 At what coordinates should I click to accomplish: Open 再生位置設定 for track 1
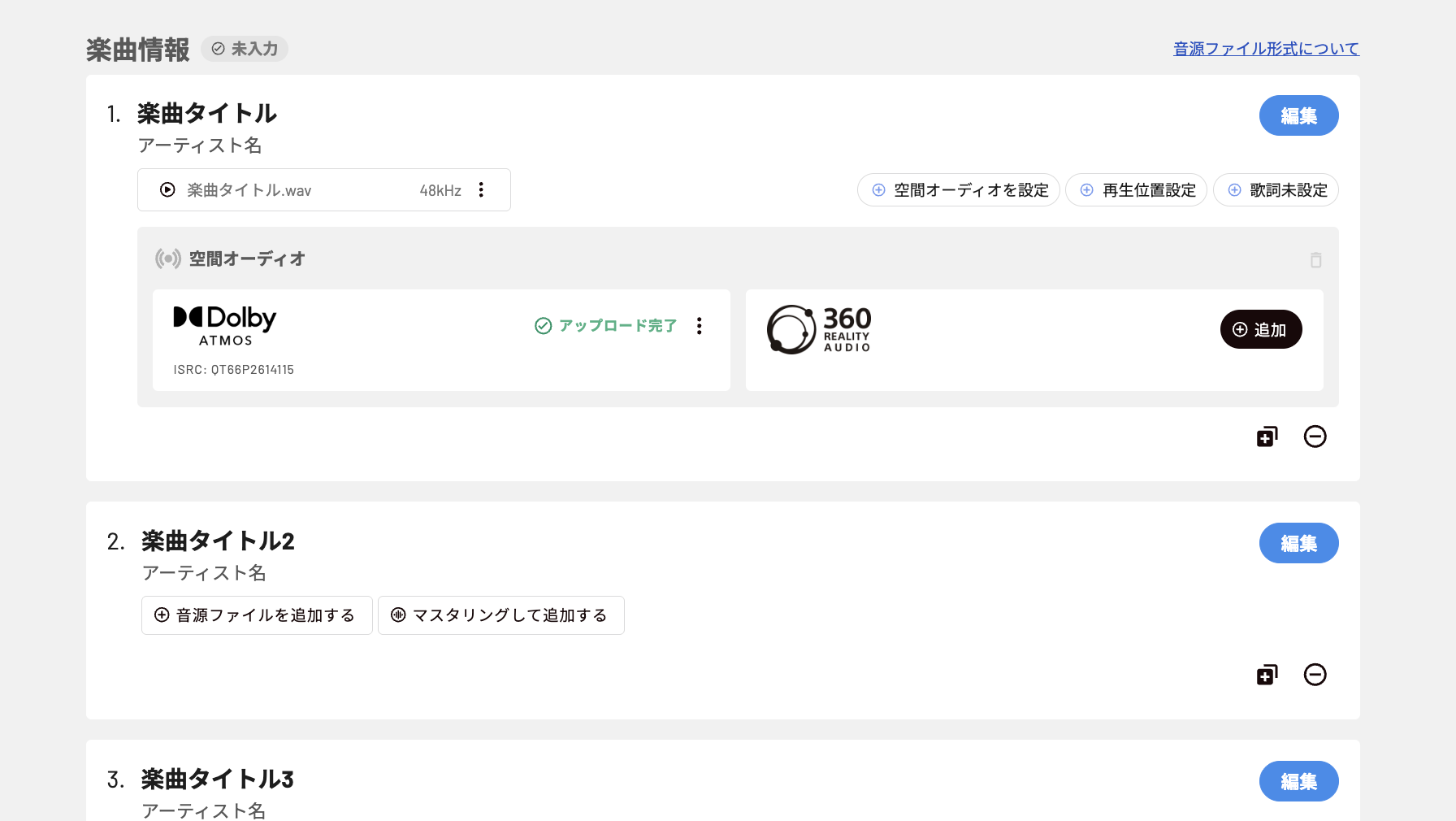[1137, 190]
